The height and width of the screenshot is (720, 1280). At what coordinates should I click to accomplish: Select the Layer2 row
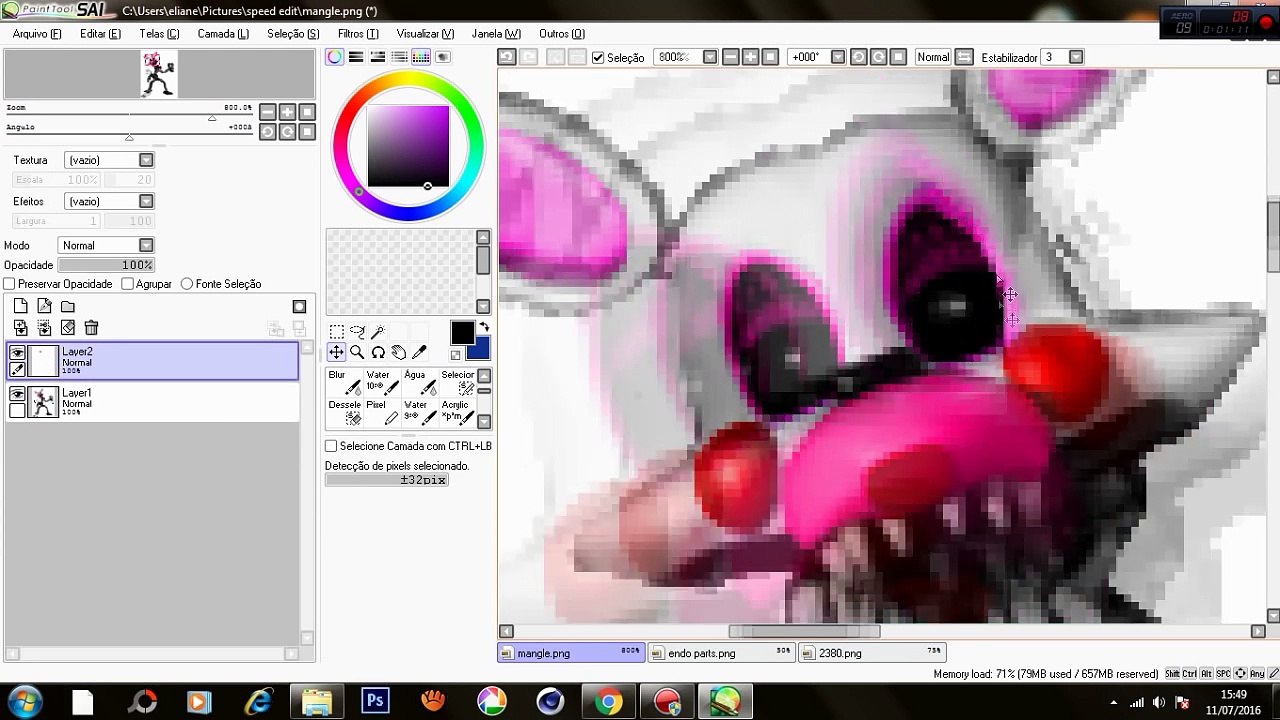[152, 360]
